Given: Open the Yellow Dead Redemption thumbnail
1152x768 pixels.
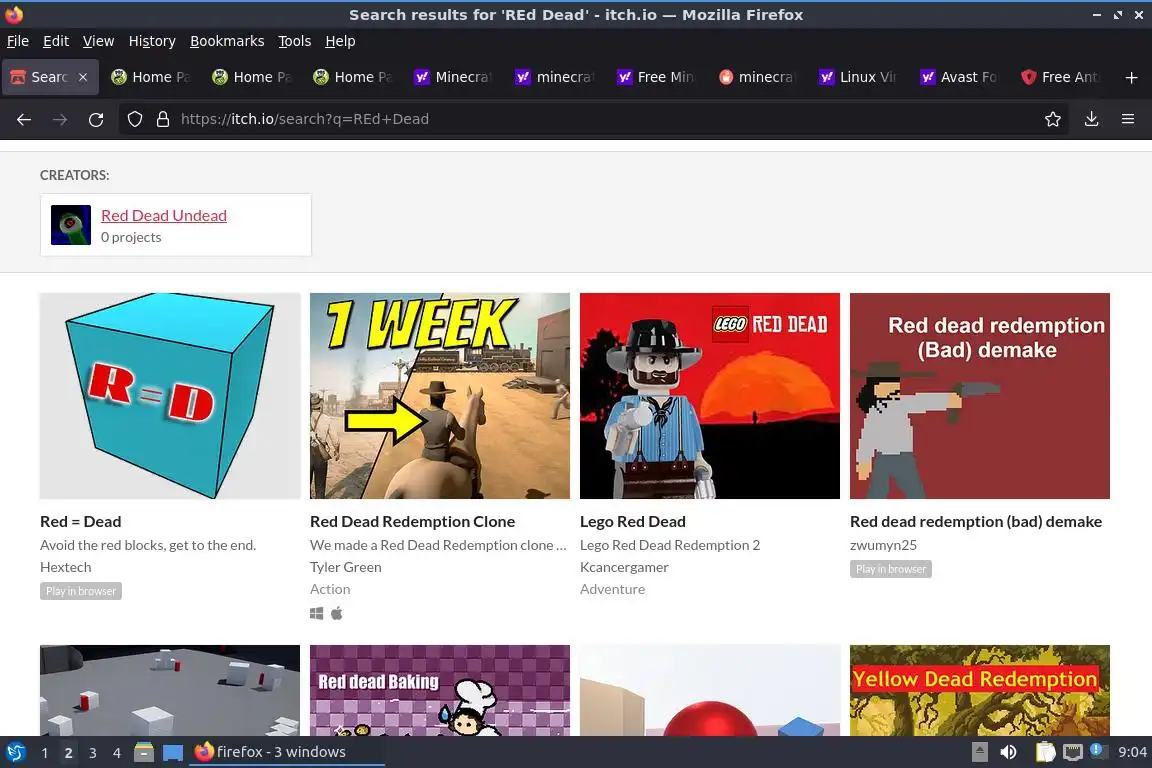Looking at the screenshot, I should (979, 690).
